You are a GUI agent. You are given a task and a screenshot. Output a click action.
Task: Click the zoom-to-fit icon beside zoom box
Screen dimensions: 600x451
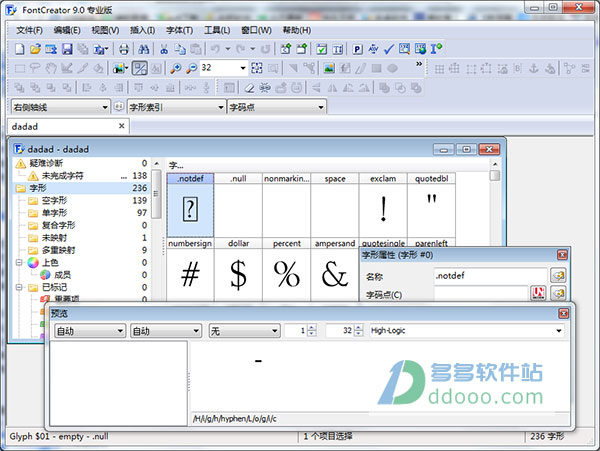point(257,68)
